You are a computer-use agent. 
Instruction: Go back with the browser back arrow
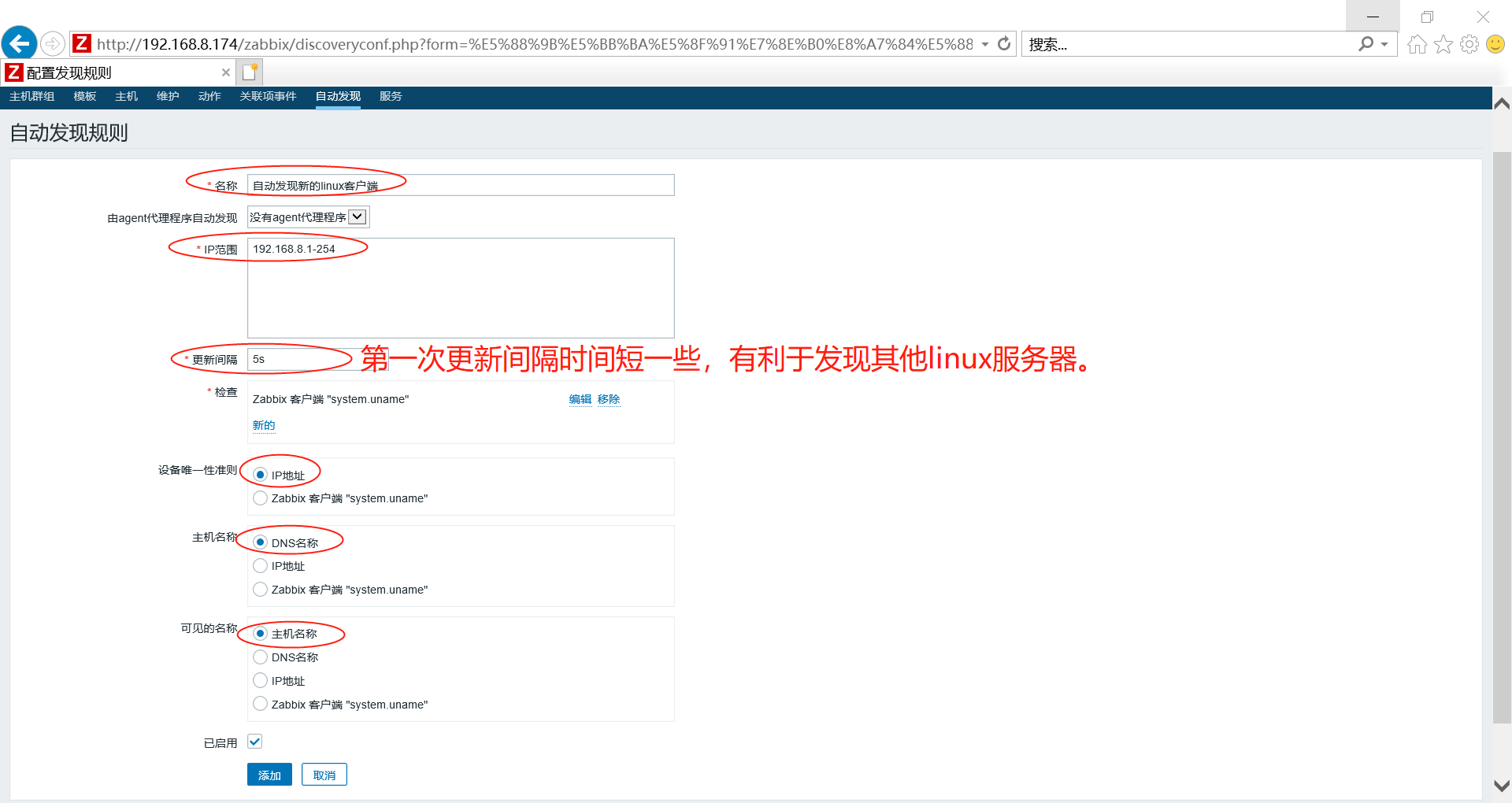pyautogui.click(x=20, y=43)
